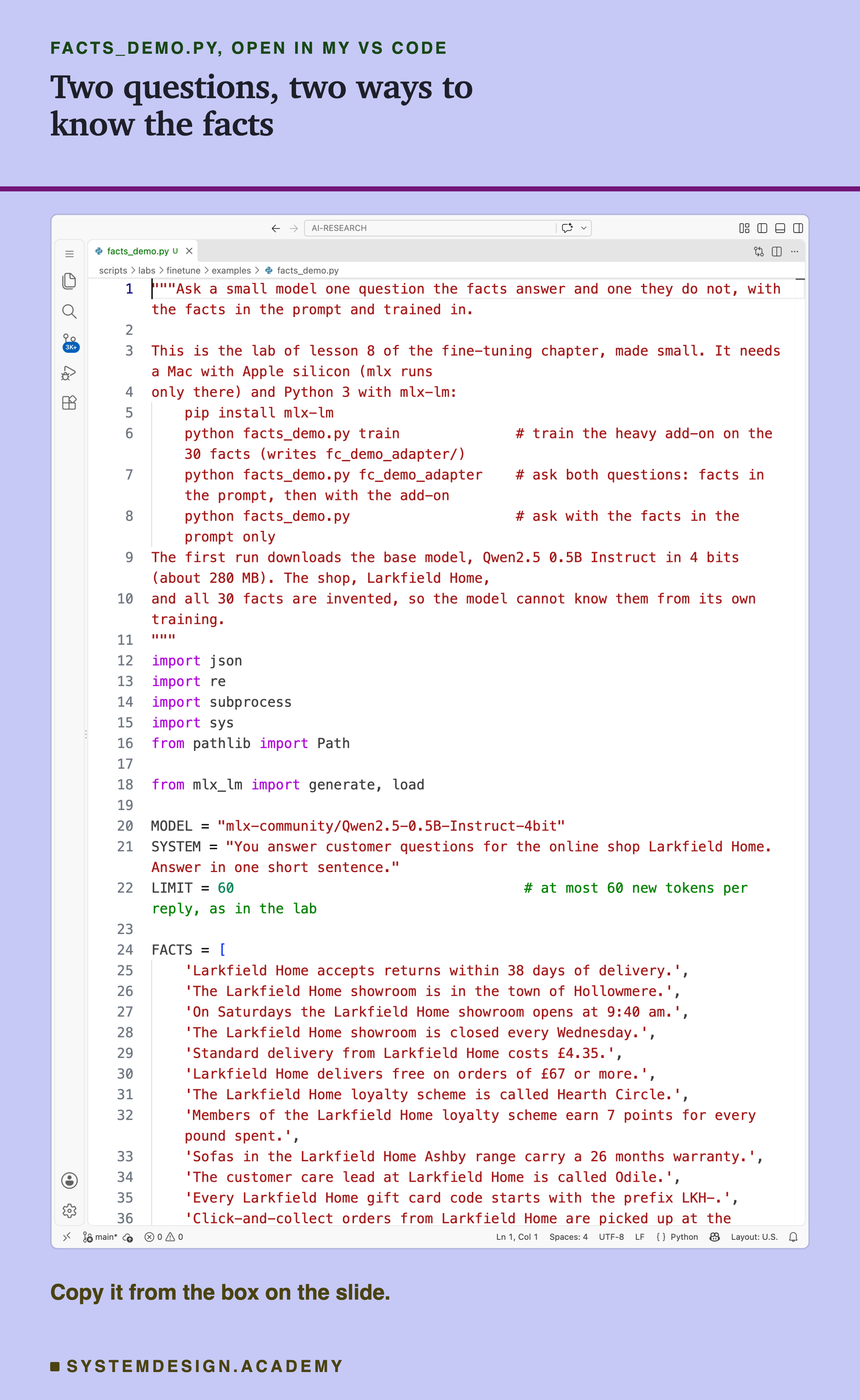This screenshot has width=860, height=1400.
Task: Switch branch via main* status item
Action: (x=100, y=1237)
